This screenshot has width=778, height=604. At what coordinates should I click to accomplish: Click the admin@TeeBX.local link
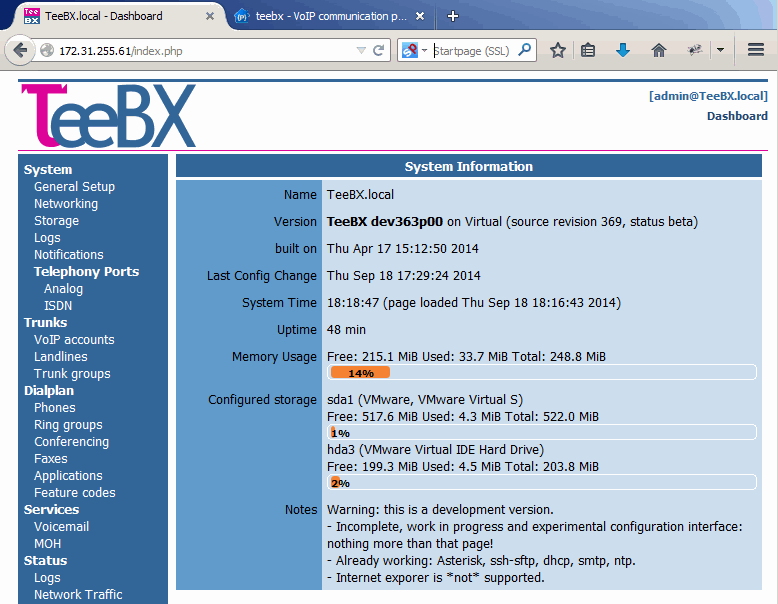coord(708,96)
